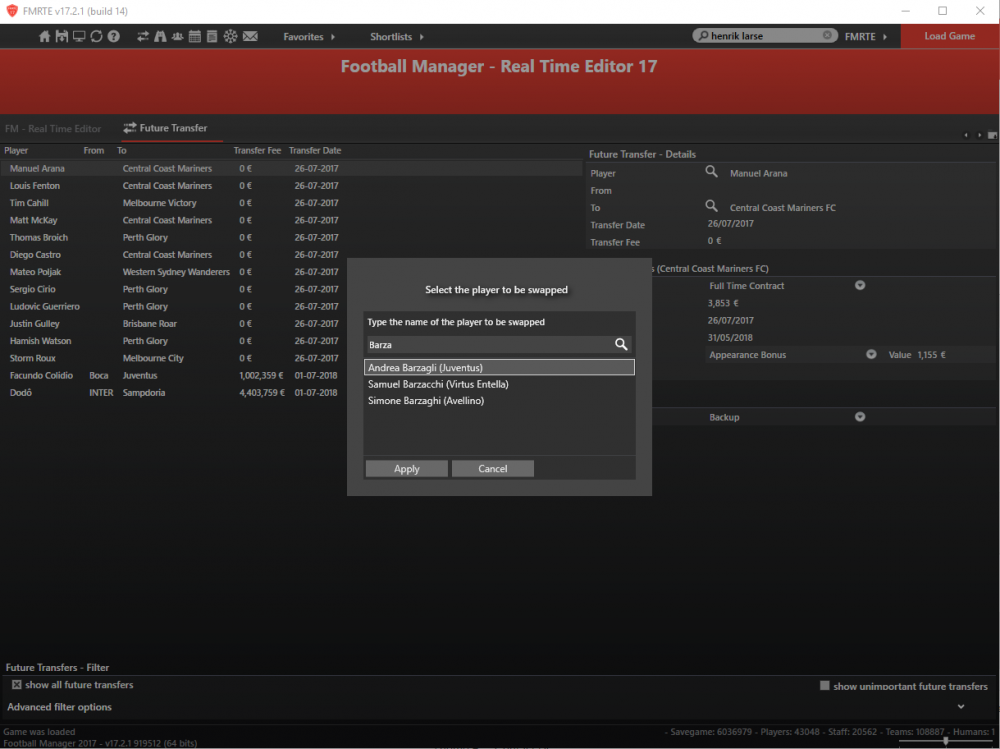The width and height of the screenshot is (1000, 749).
Task: Expand the Shortlists menu
Action: click(x=397, y=37)
